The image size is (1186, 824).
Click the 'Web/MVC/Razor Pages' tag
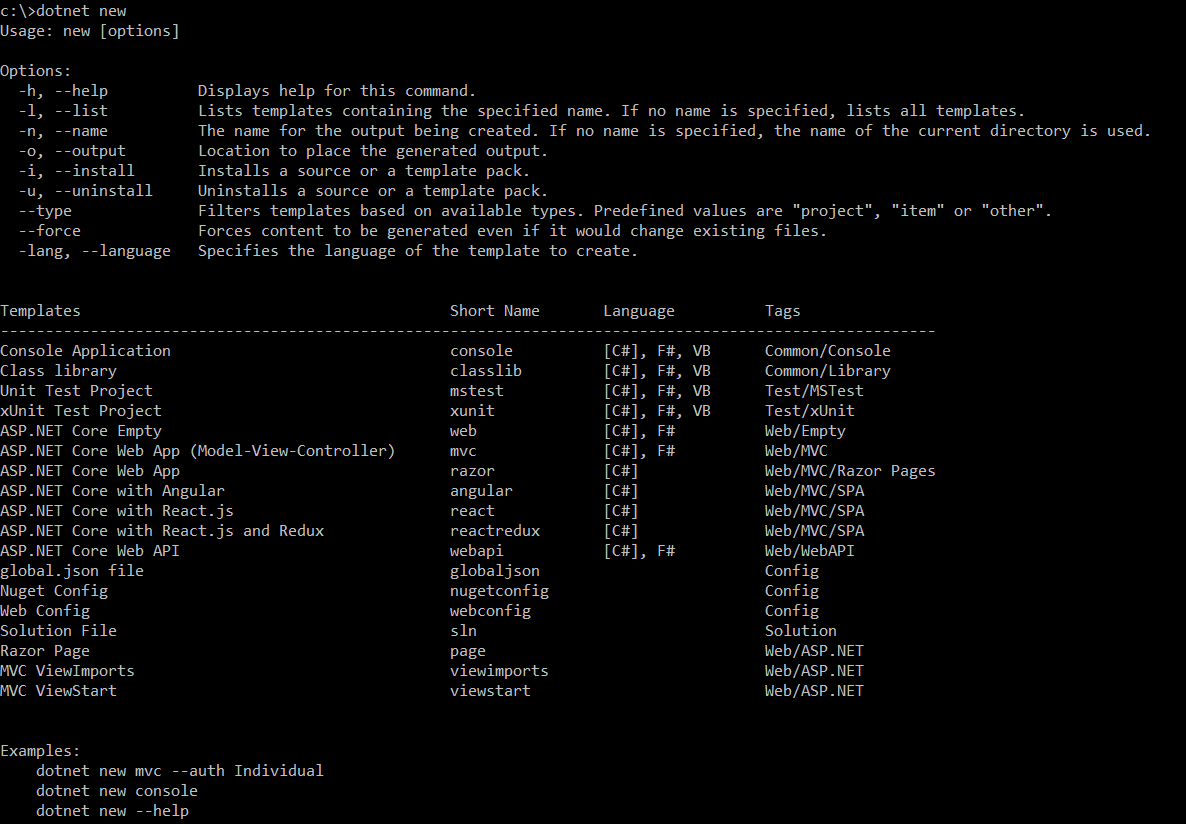coord(850,471)
